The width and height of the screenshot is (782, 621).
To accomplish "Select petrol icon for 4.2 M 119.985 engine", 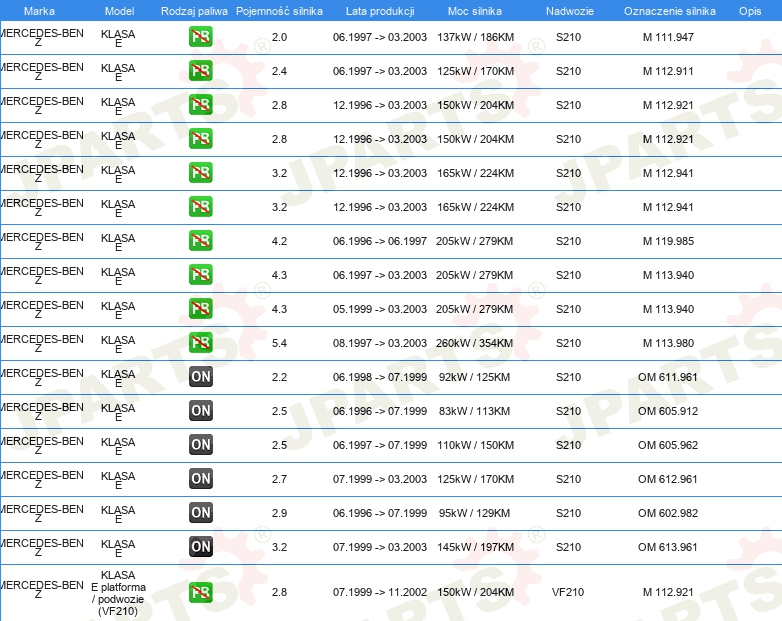I will point(200,241).
